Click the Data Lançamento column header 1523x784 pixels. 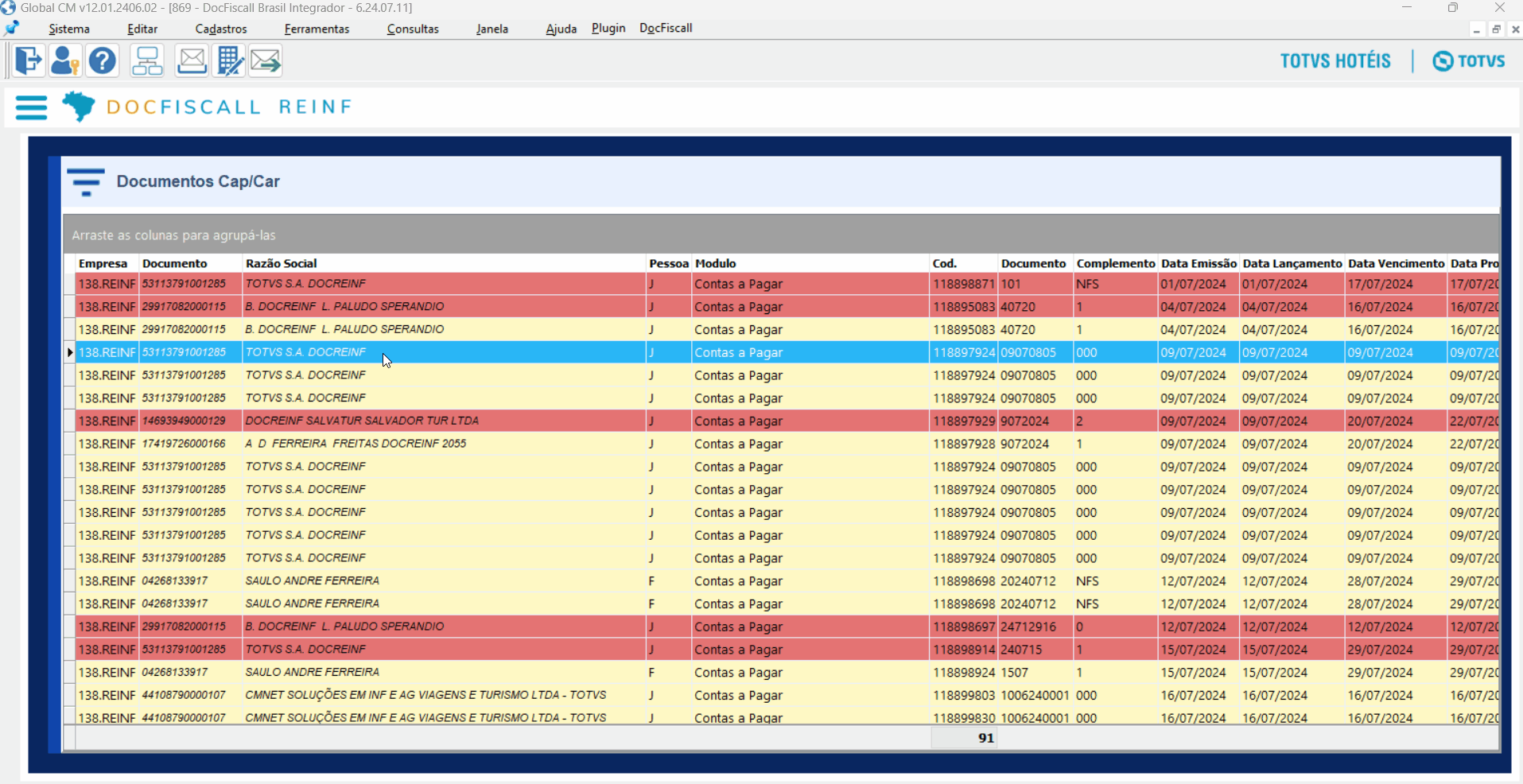click(x=1292, y=263)
